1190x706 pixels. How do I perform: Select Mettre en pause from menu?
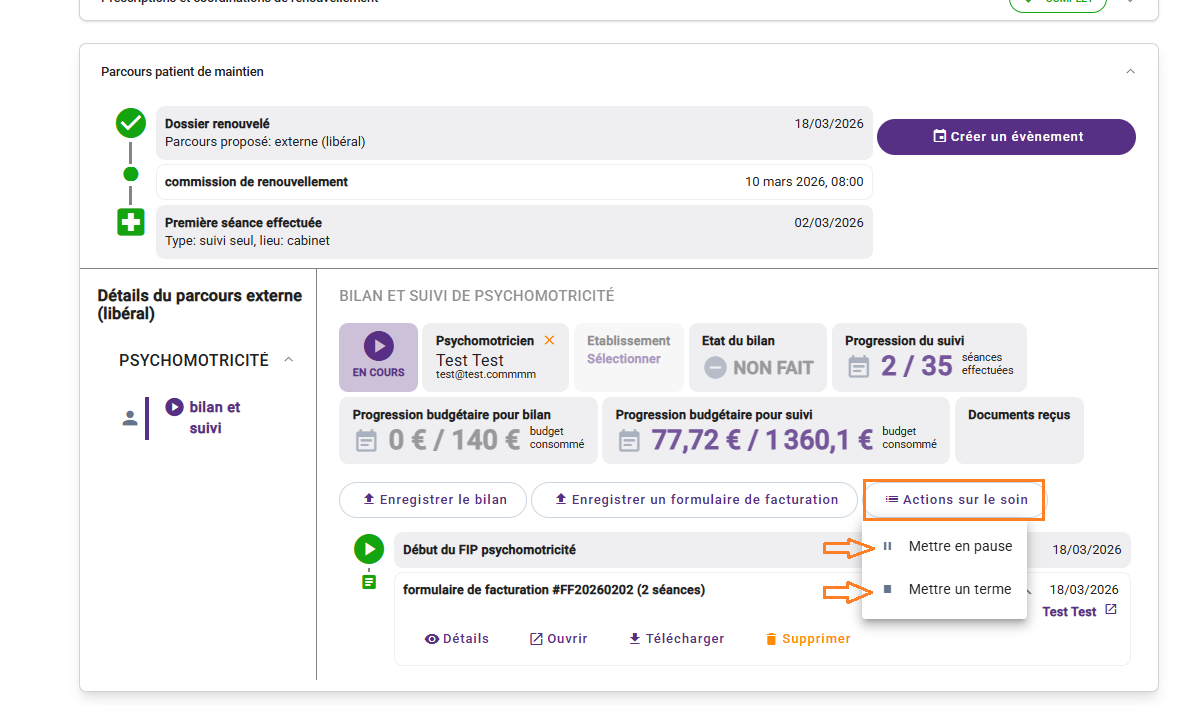pos(959,547)
